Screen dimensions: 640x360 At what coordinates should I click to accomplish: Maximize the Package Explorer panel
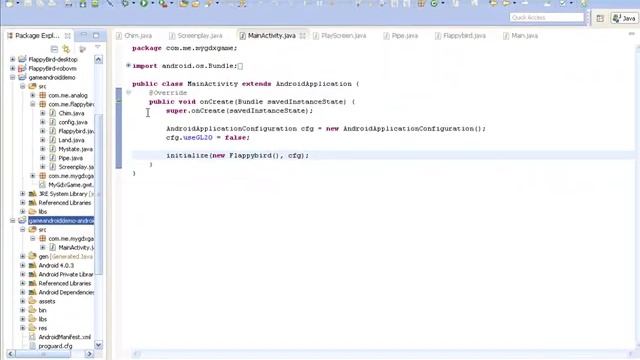pyautogui.click(x=96, y=36)
